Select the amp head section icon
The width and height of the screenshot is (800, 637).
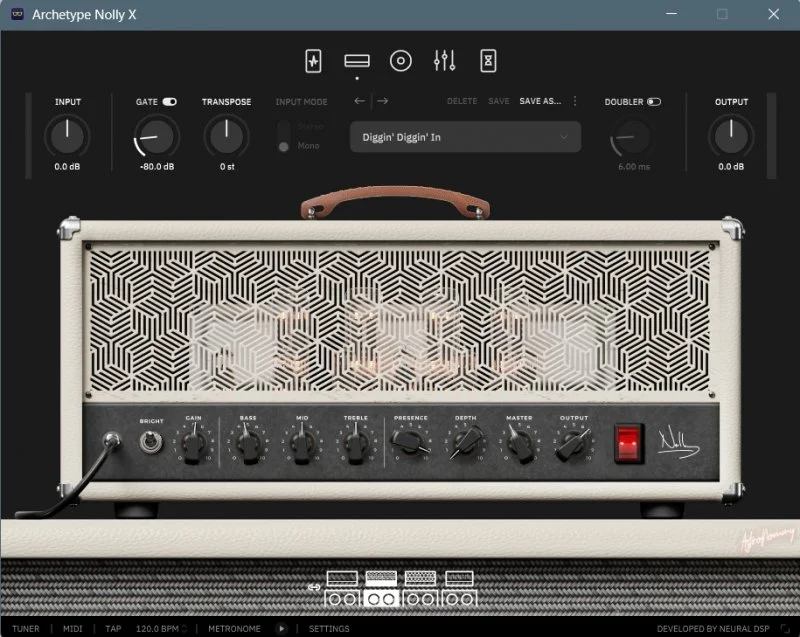[357, 61]
